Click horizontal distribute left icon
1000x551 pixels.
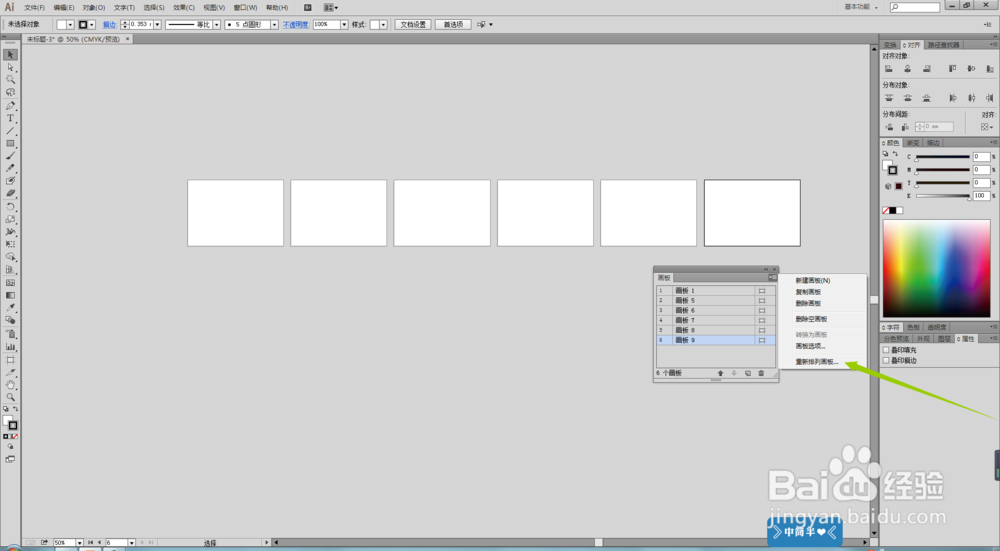point(952,98)
